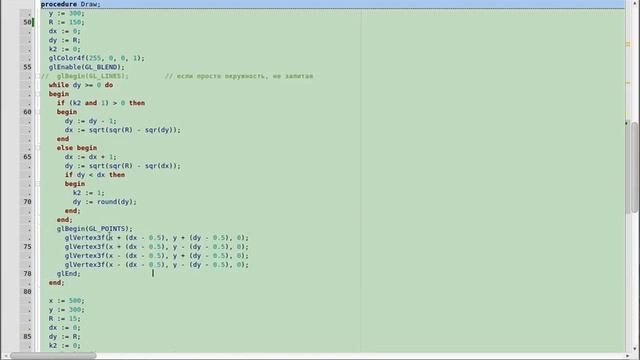Click the 'R := 15;' line
This screenshot has width=640, height=360.
64,318
